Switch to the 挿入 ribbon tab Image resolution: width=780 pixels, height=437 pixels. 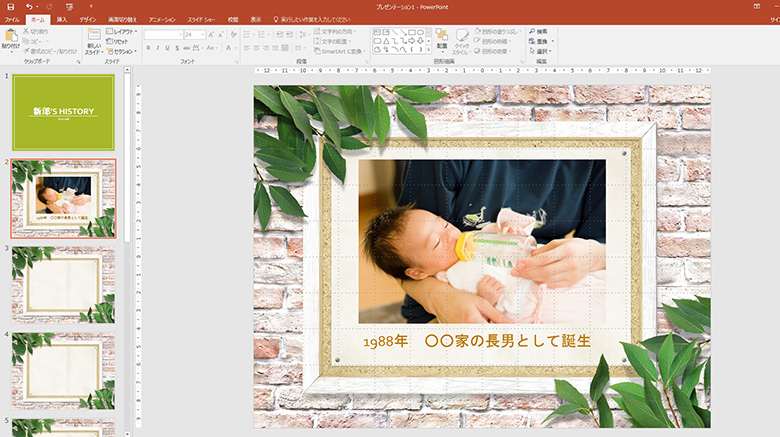pyautogui.click(x=62, y=19)
